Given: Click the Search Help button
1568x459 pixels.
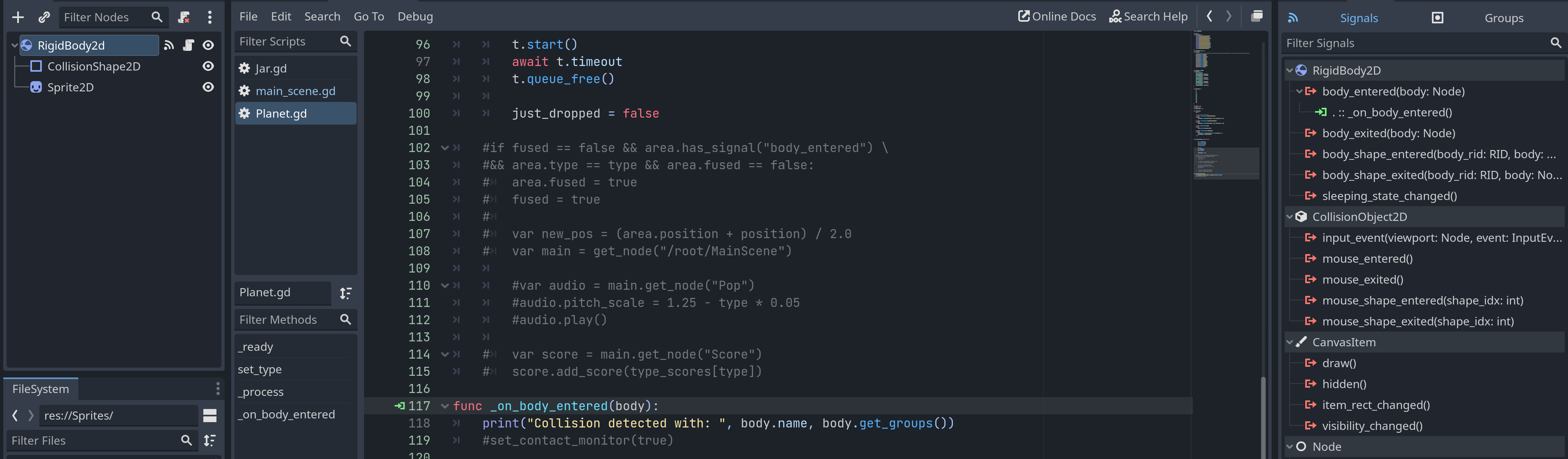Looking at the screenshot, I should click(1148, 16).
